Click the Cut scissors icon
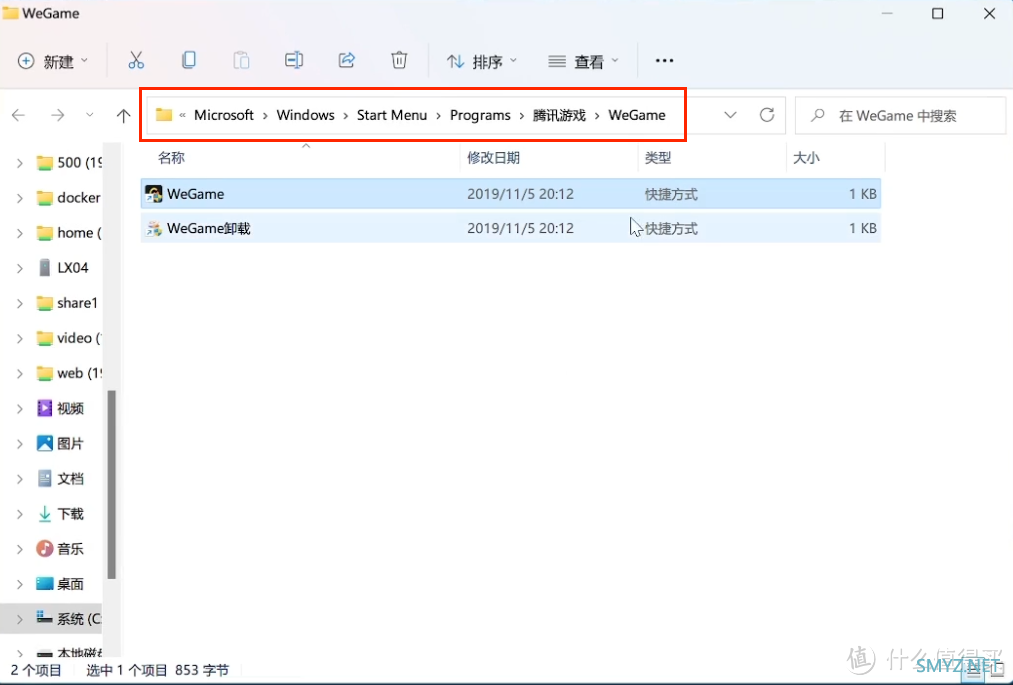This screenshot has height=685, width=1013. point(136,61)
